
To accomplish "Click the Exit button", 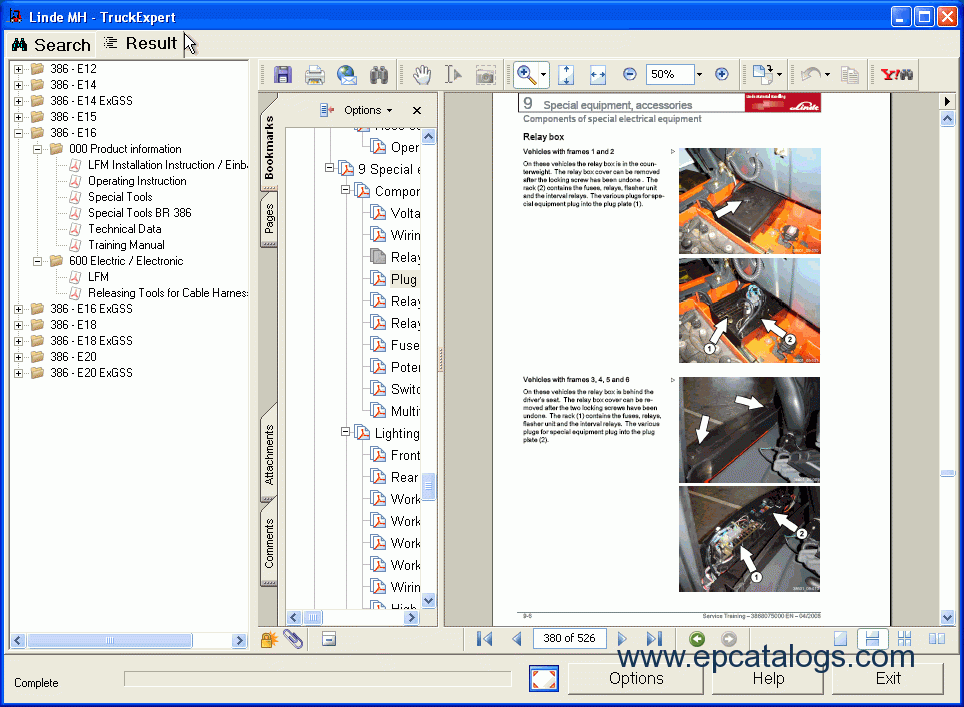I will [888, 679].
